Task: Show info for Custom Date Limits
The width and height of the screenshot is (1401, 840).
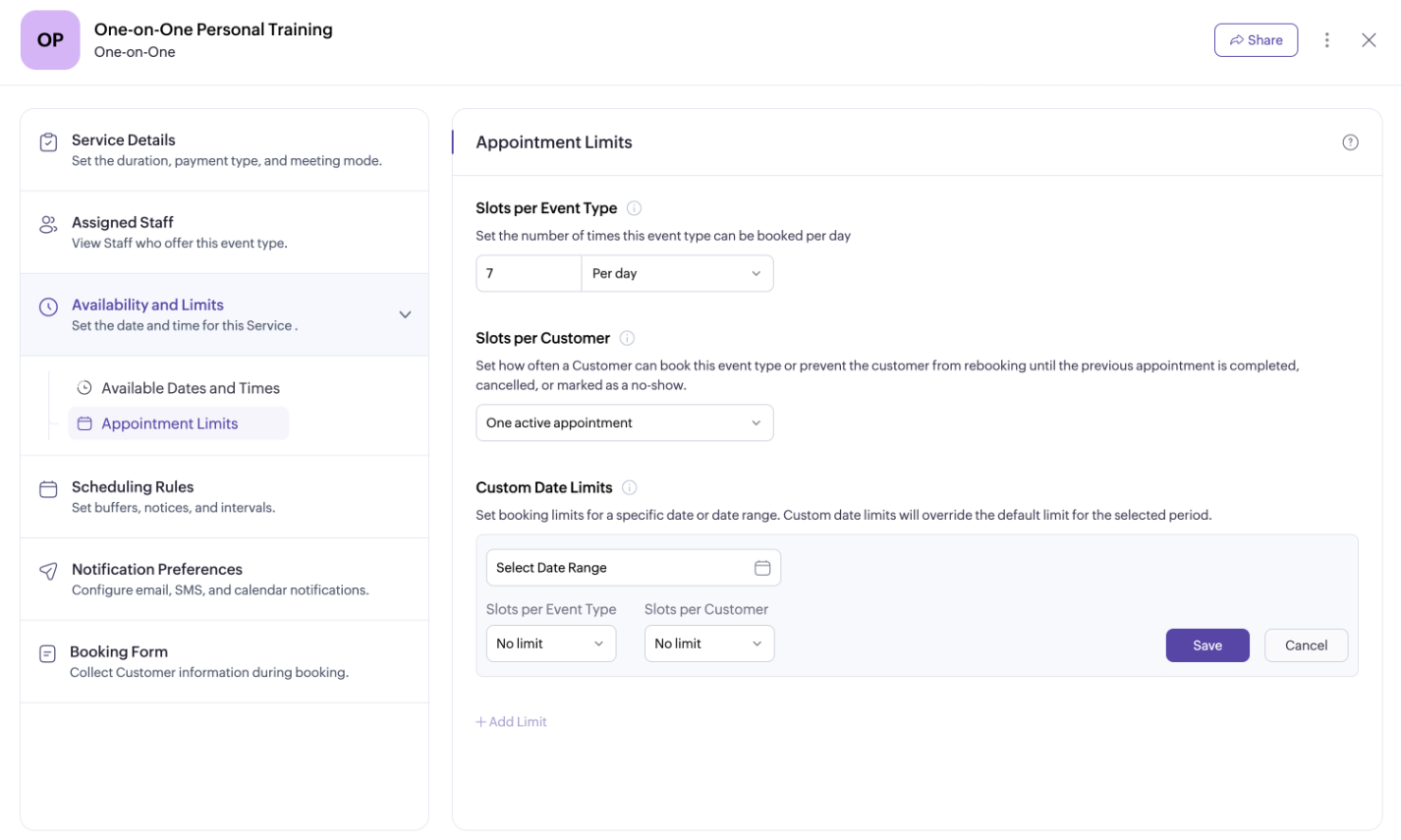Action: click(630, 487)
